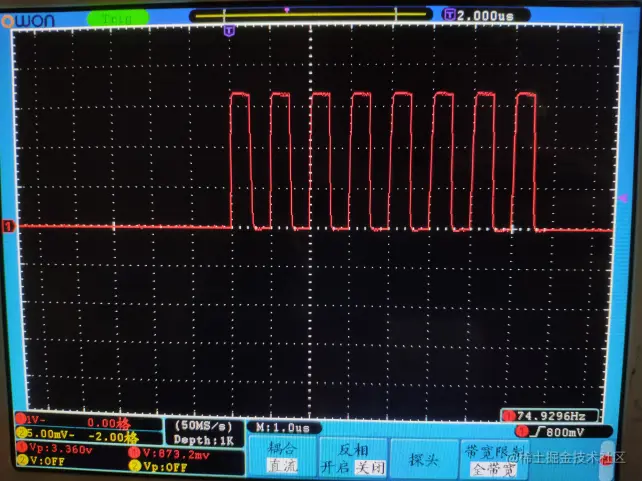Click the purple trigger level arrow
The width and height of the screenshot is (642, 481).
622,199
